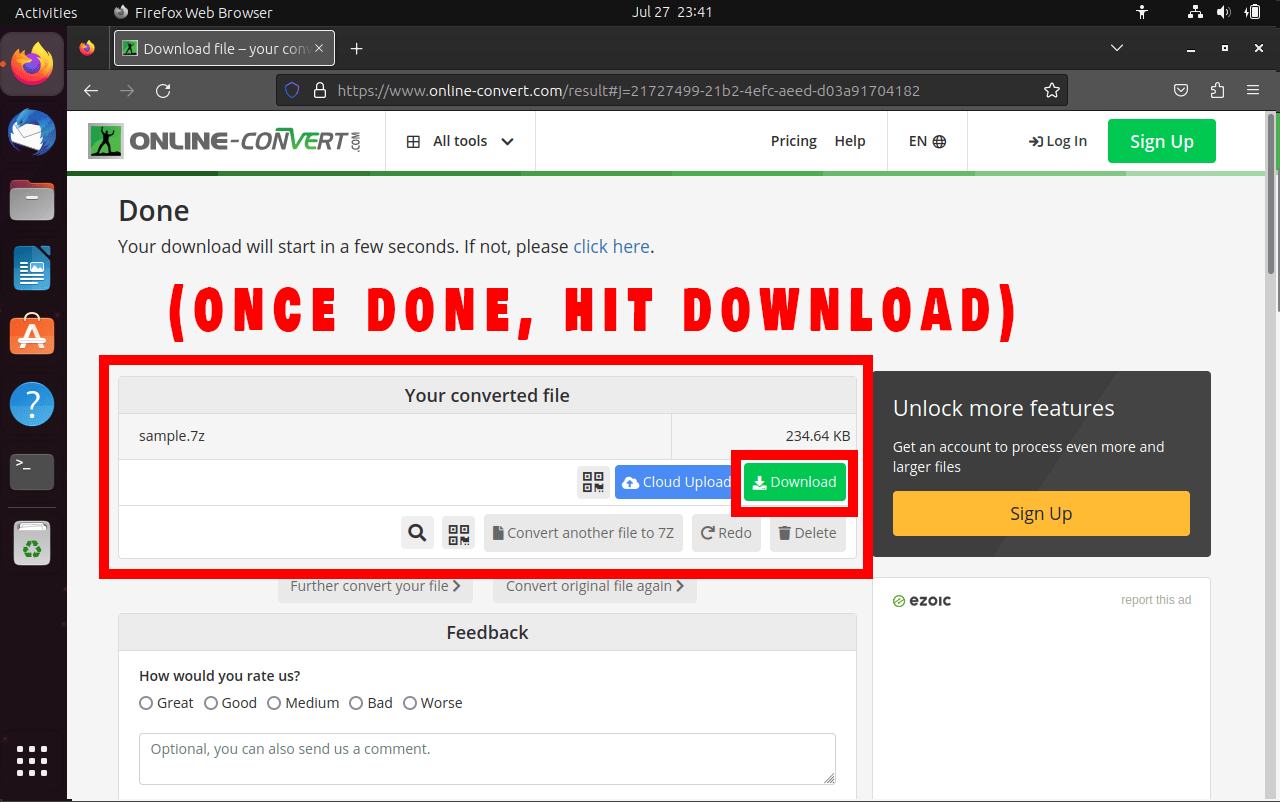Select the Great rating option
Screen dimensions: 1280x802
click(146, 703)
